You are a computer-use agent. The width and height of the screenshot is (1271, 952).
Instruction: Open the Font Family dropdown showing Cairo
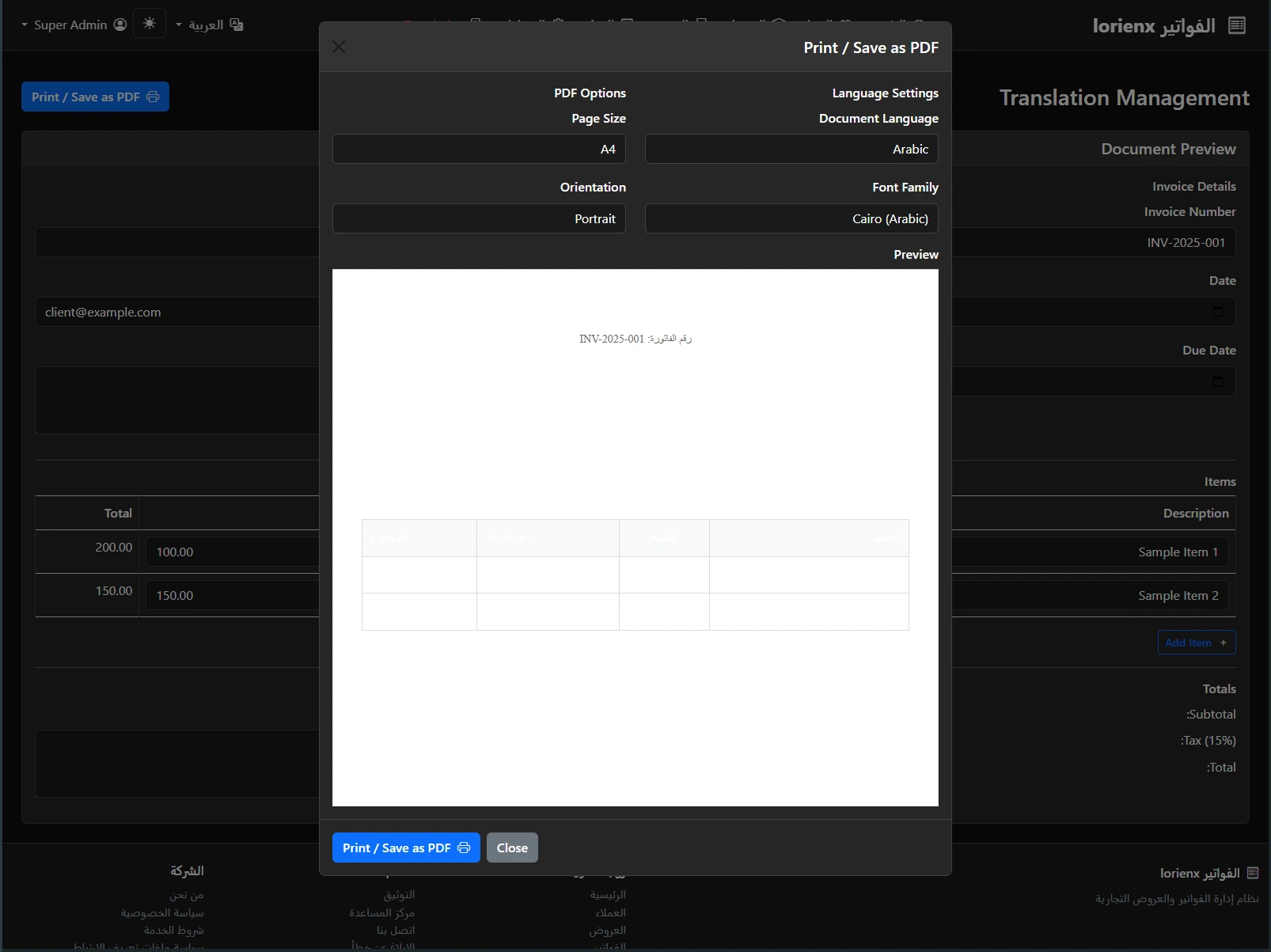pos(791,218)
